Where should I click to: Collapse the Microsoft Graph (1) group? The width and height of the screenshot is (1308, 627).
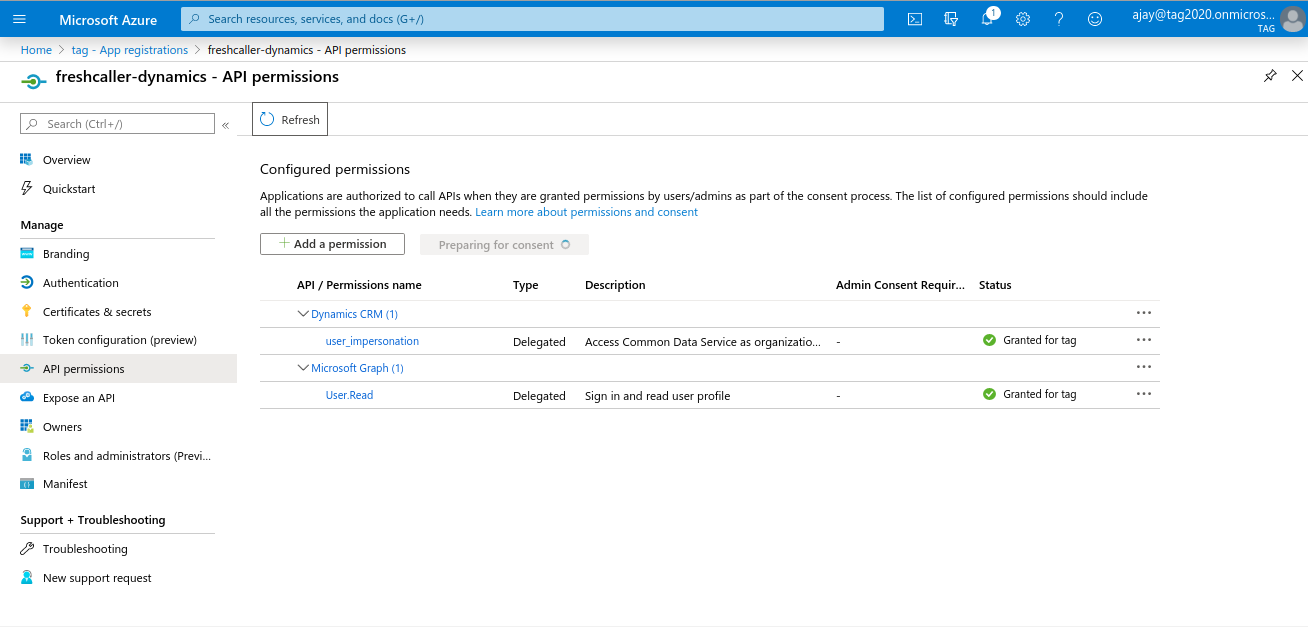(303, 368)
